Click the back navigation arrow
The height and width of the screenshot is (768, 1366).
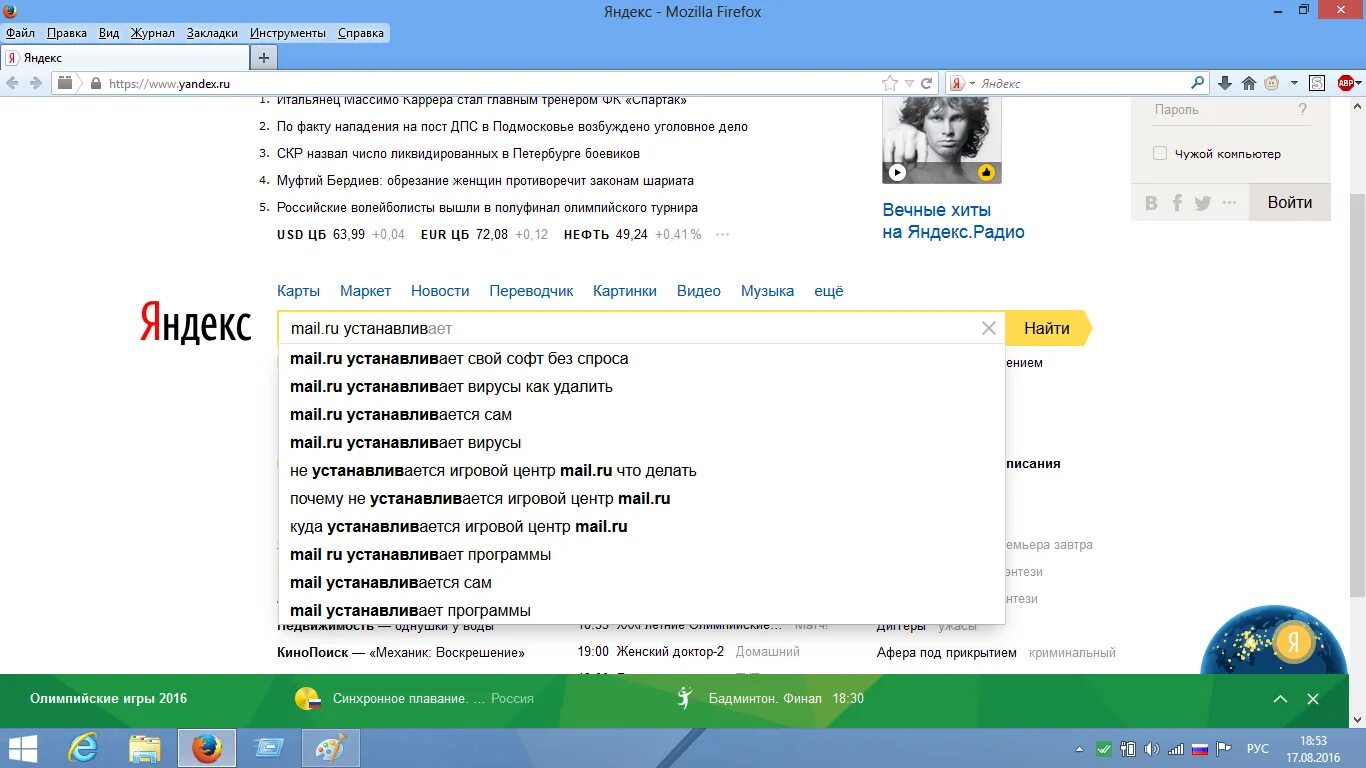13,84
